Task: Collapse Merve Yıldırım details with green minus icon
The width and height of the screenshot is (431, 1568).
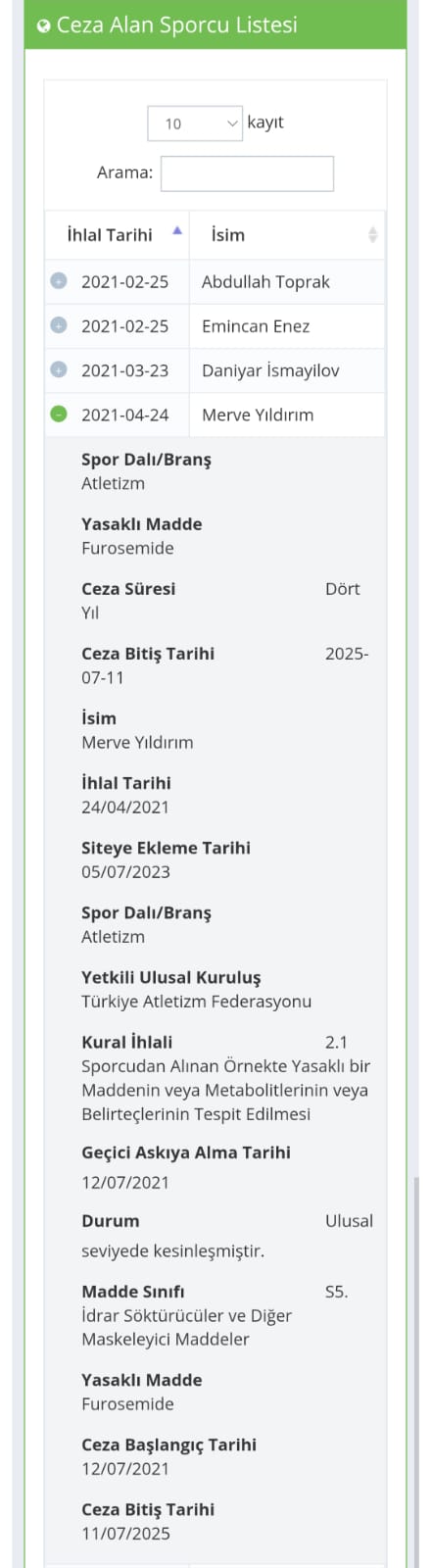Action: pos(58,415)
